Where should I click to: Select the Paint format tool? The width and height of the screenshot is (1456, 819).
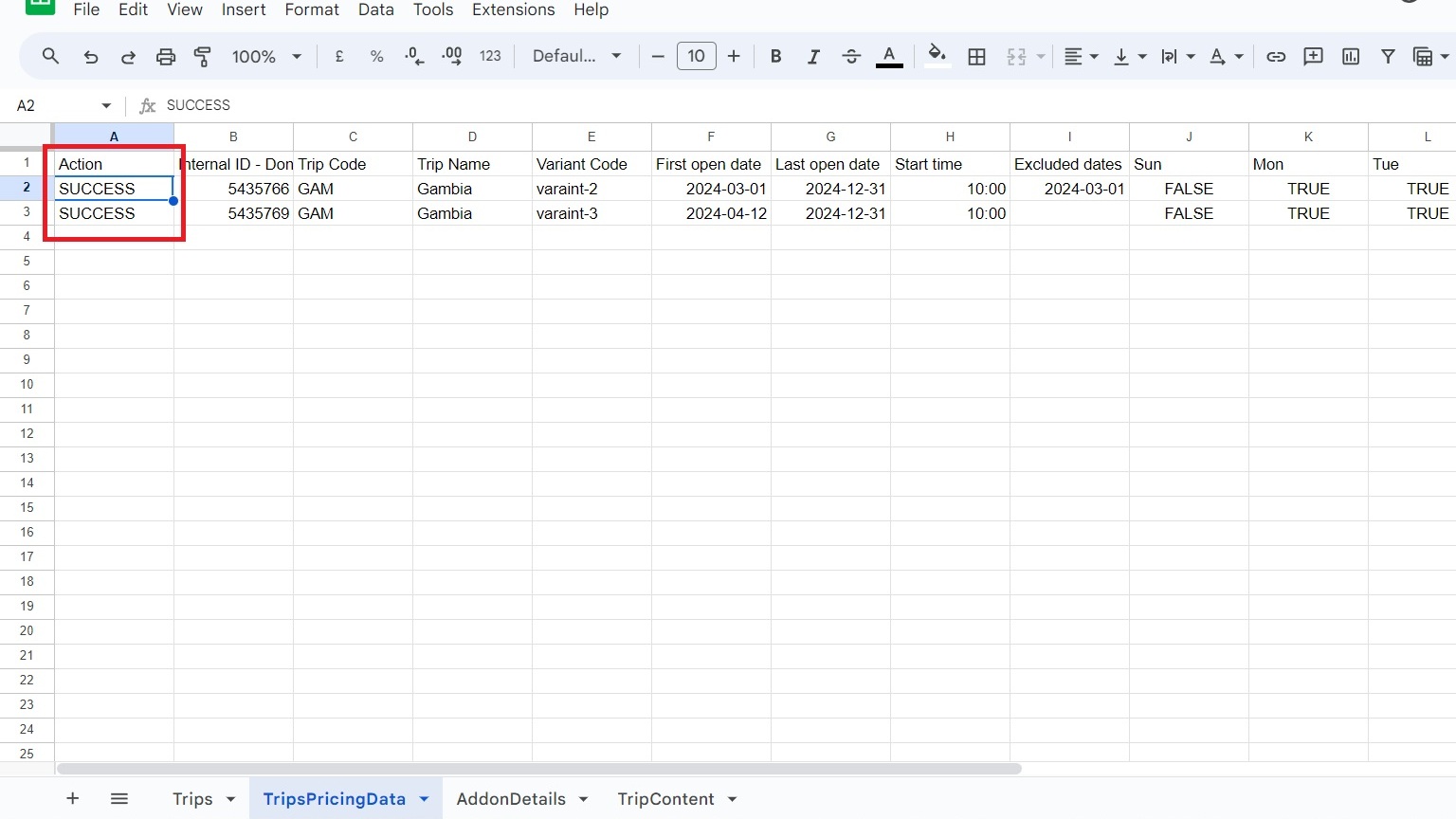click(203, 57)
